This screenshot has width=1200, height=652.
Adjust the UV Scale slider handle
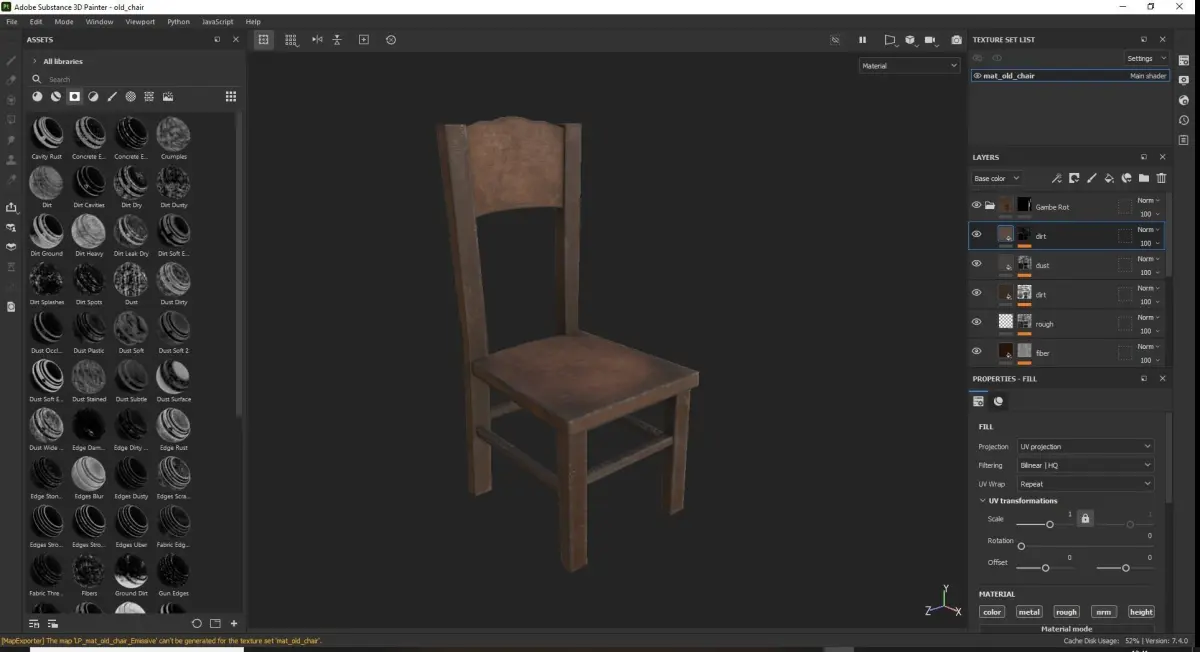[x=1049, y=524]
